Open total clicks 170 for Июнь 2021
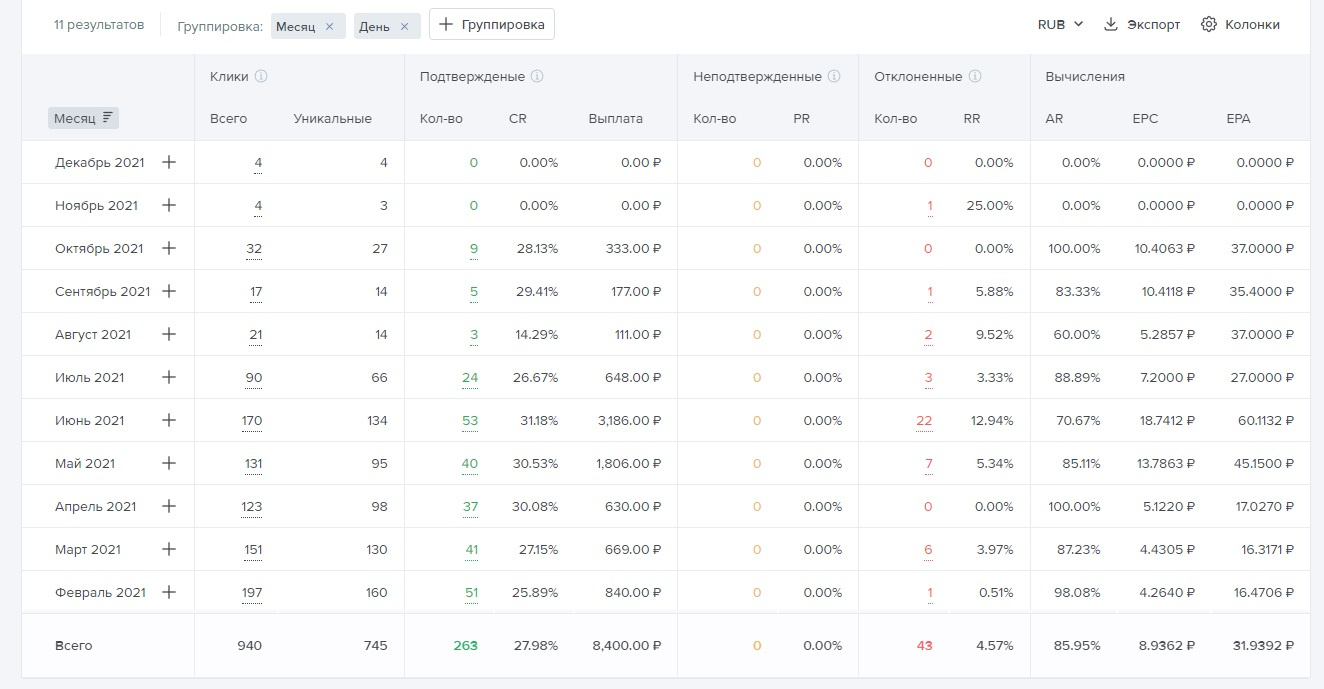 (251, 421)
